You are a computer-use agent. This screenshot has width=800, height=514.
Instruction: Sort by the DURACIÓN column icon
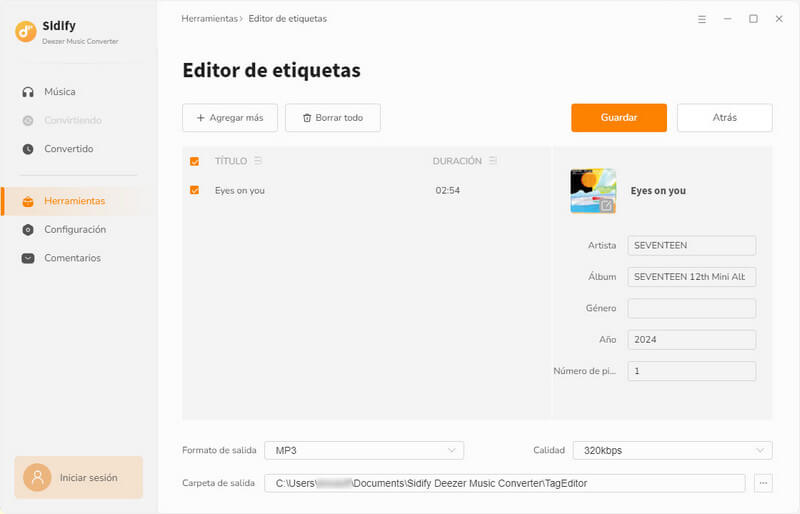493,161
